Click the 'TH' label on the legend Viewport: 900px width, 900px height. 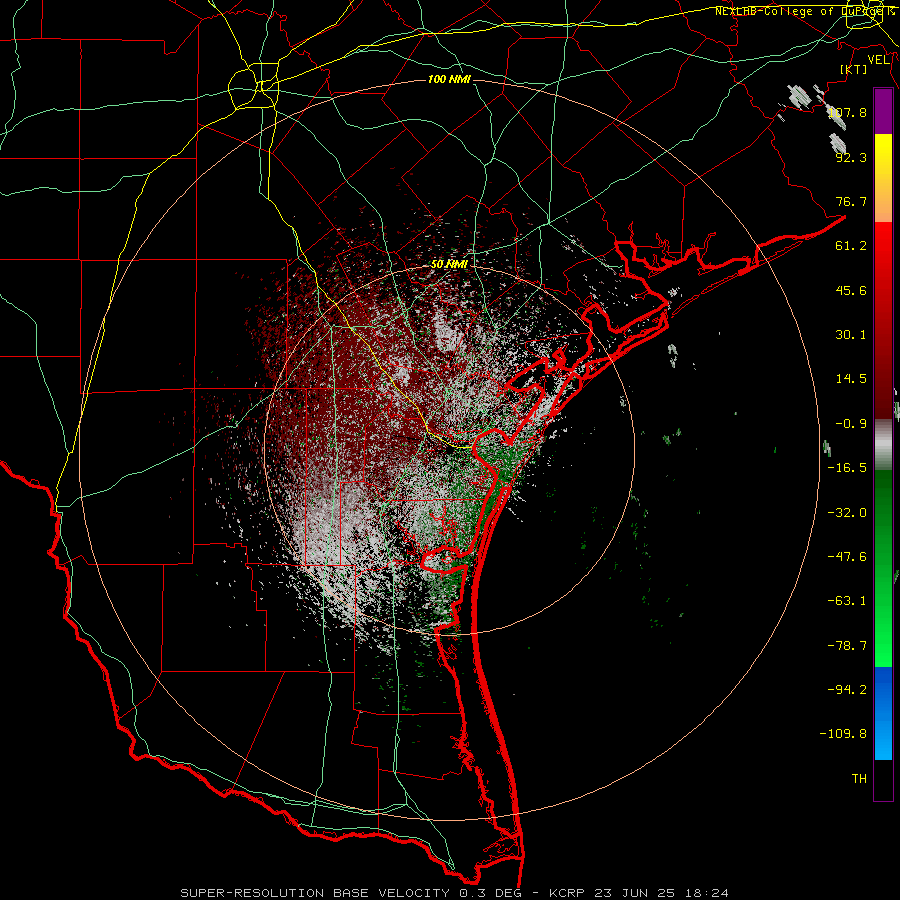tap(859, 779)
